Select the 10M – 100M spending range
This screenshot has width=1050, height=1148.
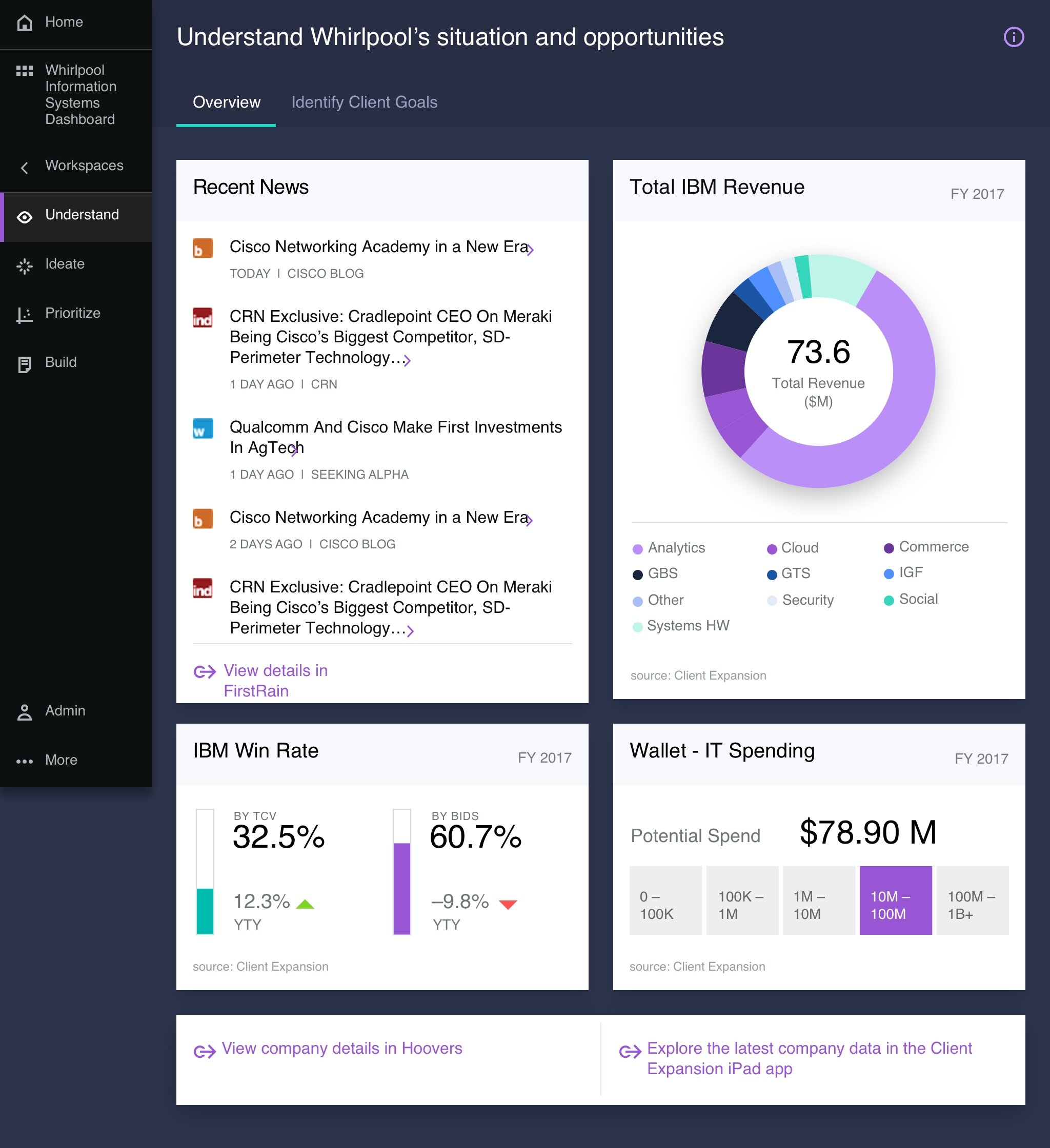(896, 900)
